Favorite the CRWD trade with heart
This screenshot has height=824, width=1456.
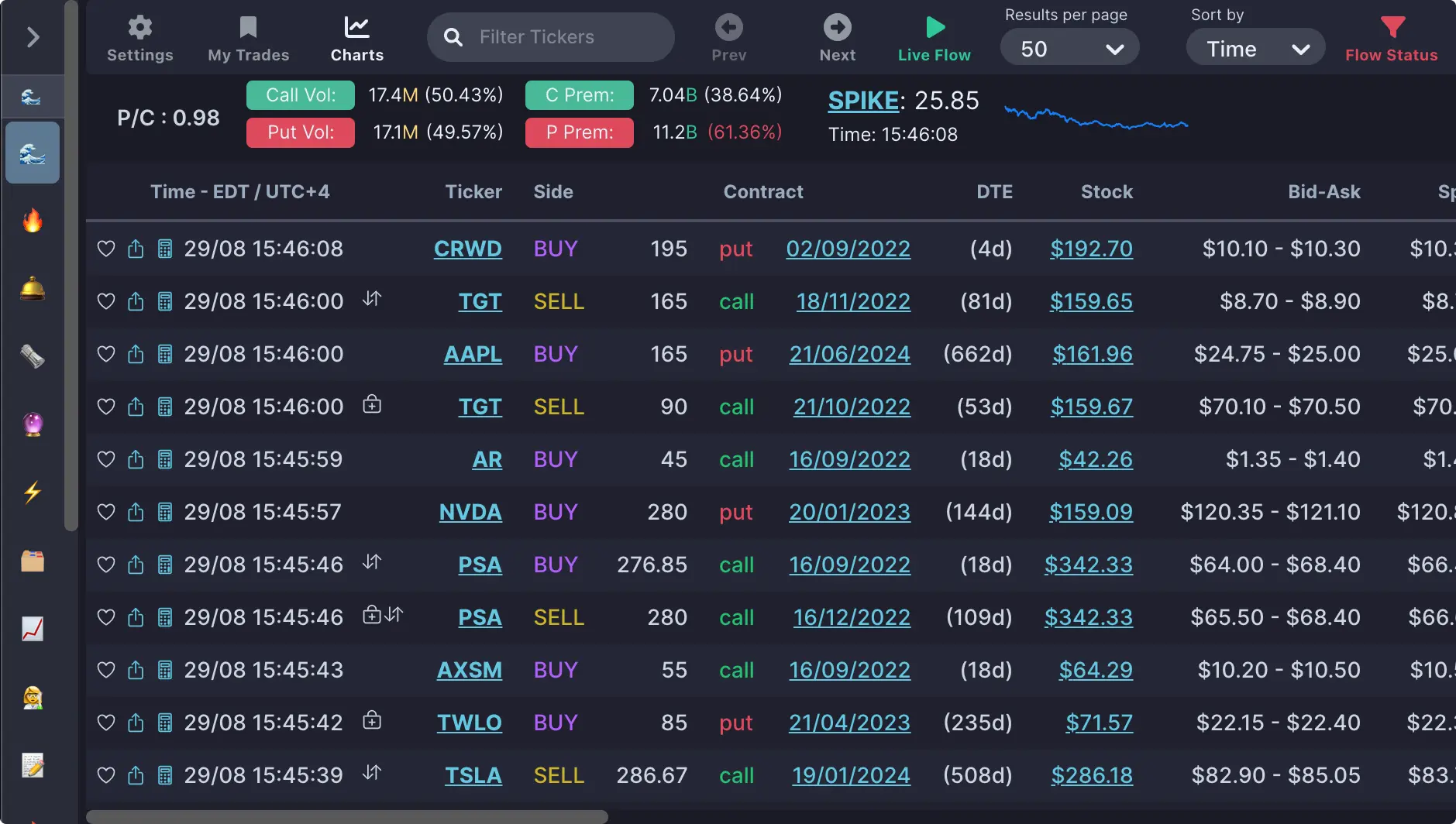[x=106, y=249]
